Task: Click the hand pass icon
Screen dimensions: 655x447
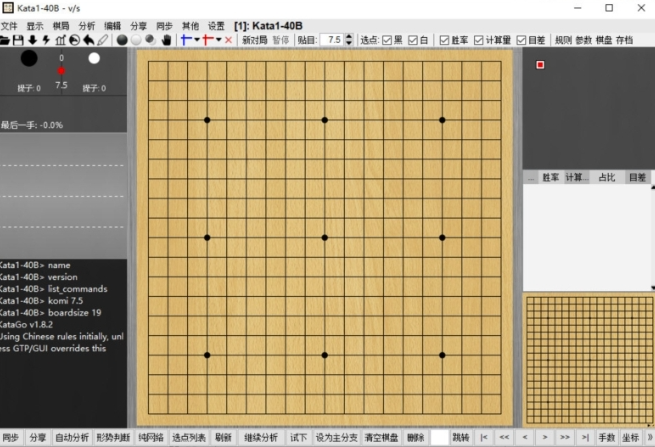Action: pyautogui.click(x=167, y=40)
